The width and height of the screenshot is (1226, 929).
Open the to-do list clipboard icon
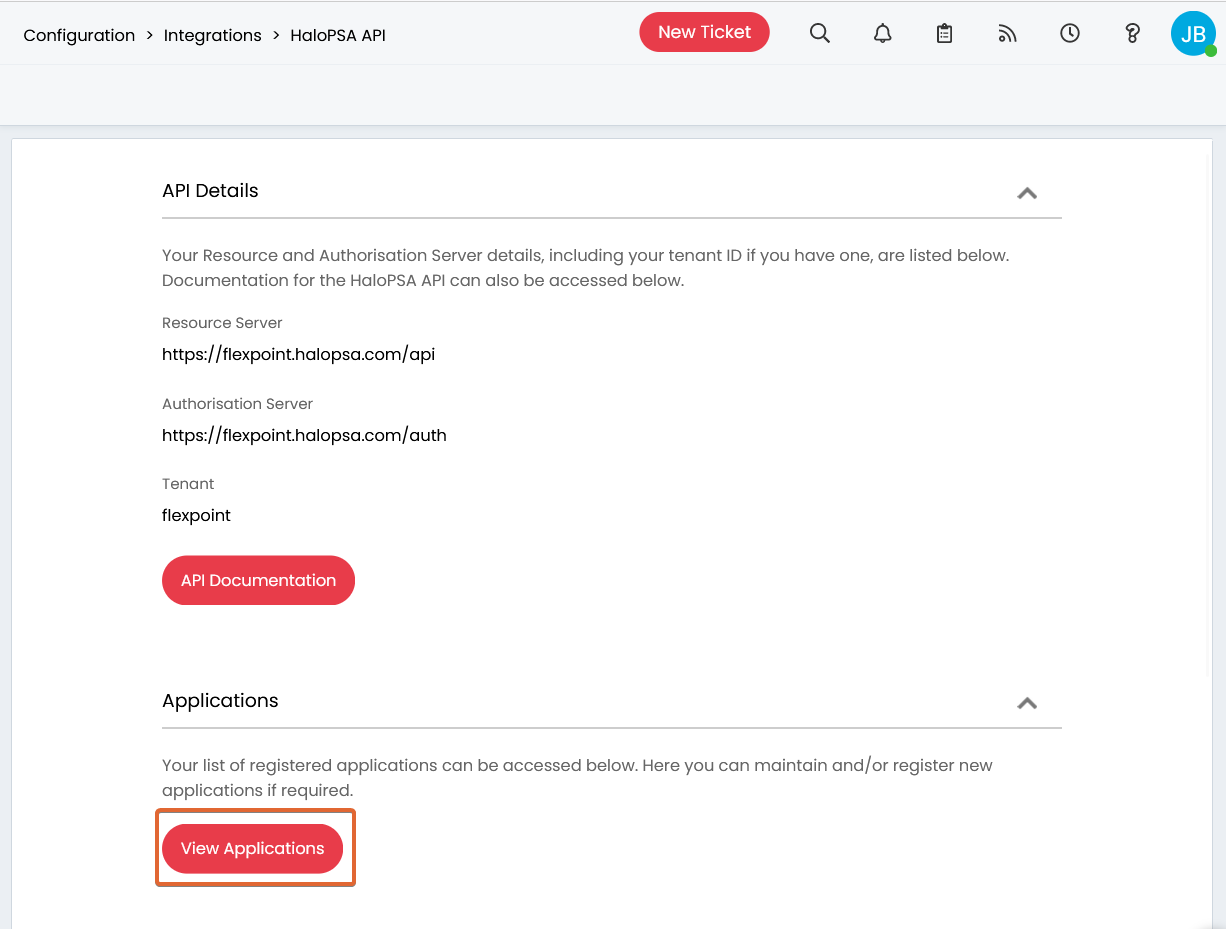(944, 33)
